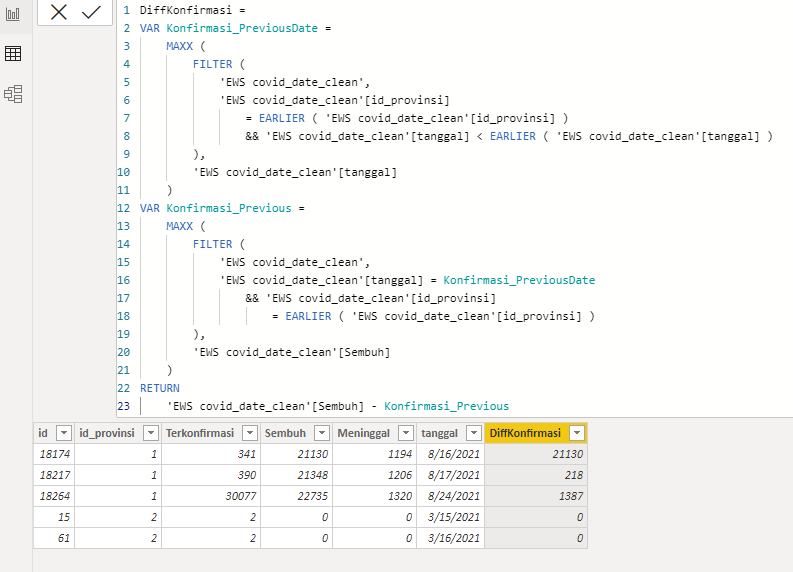Open the id column filter dropdown

(64, 433)
